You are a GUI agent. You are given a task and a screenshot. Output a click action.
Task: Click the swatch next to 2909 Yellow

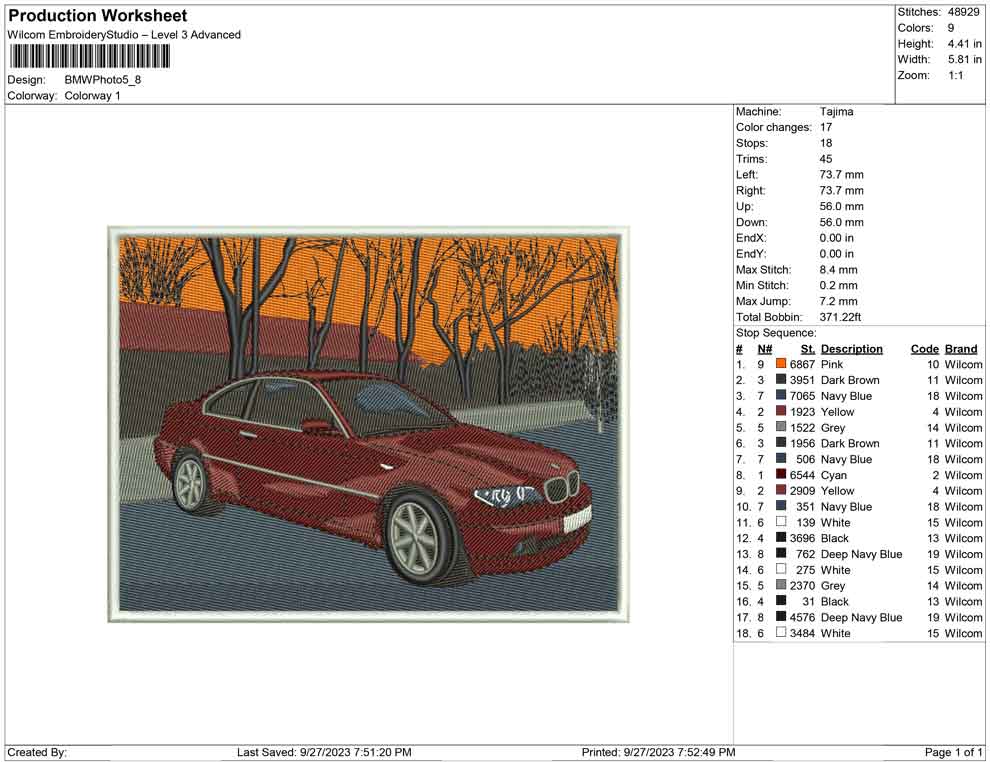pyautogui.click(x=781, y=490)
